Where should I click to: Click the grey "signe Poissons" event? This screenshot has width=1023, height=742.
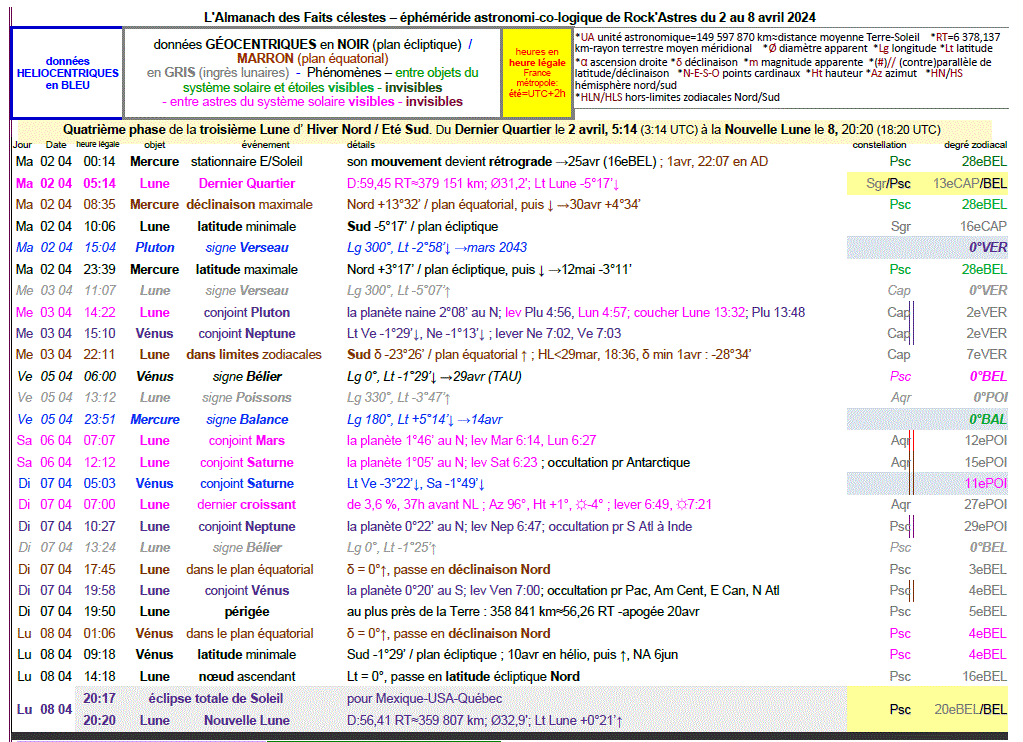[247, 397]
